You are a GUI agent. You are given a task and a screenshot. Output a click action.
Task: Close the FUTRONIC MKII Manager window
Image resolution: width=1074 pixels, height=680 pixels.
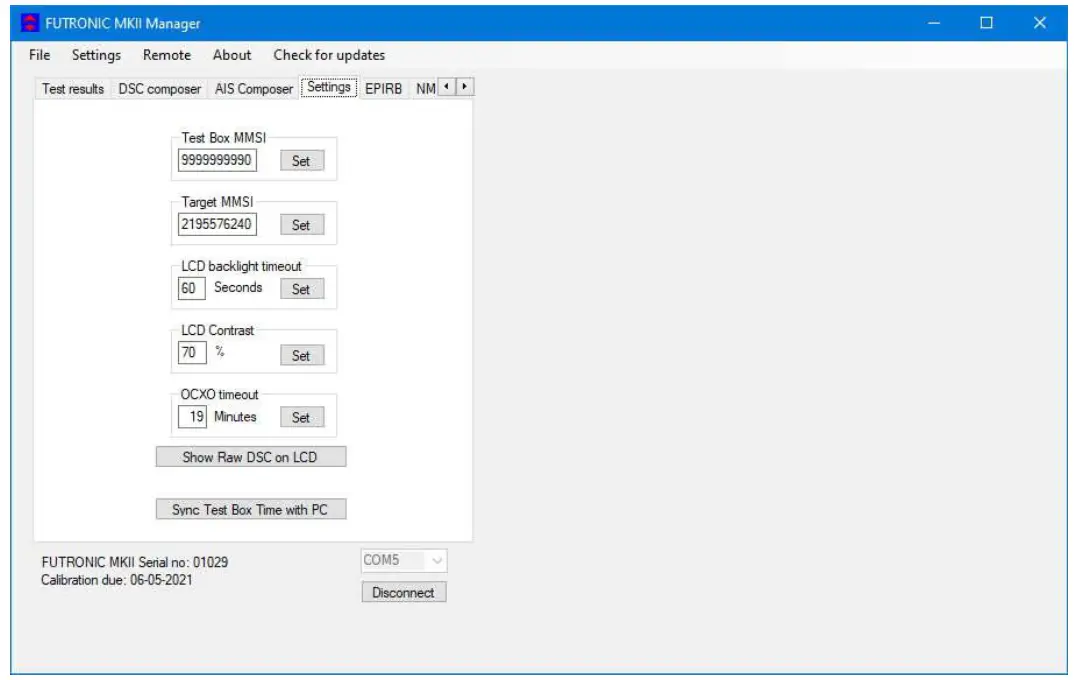click(x=1039, y=23)
